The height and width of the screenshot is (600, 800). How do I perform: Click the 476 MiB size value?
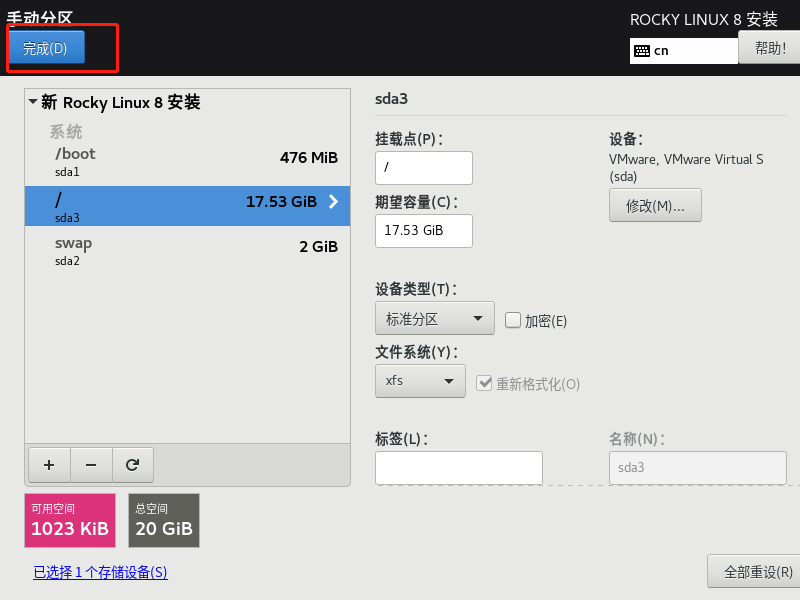click(309, 158)
